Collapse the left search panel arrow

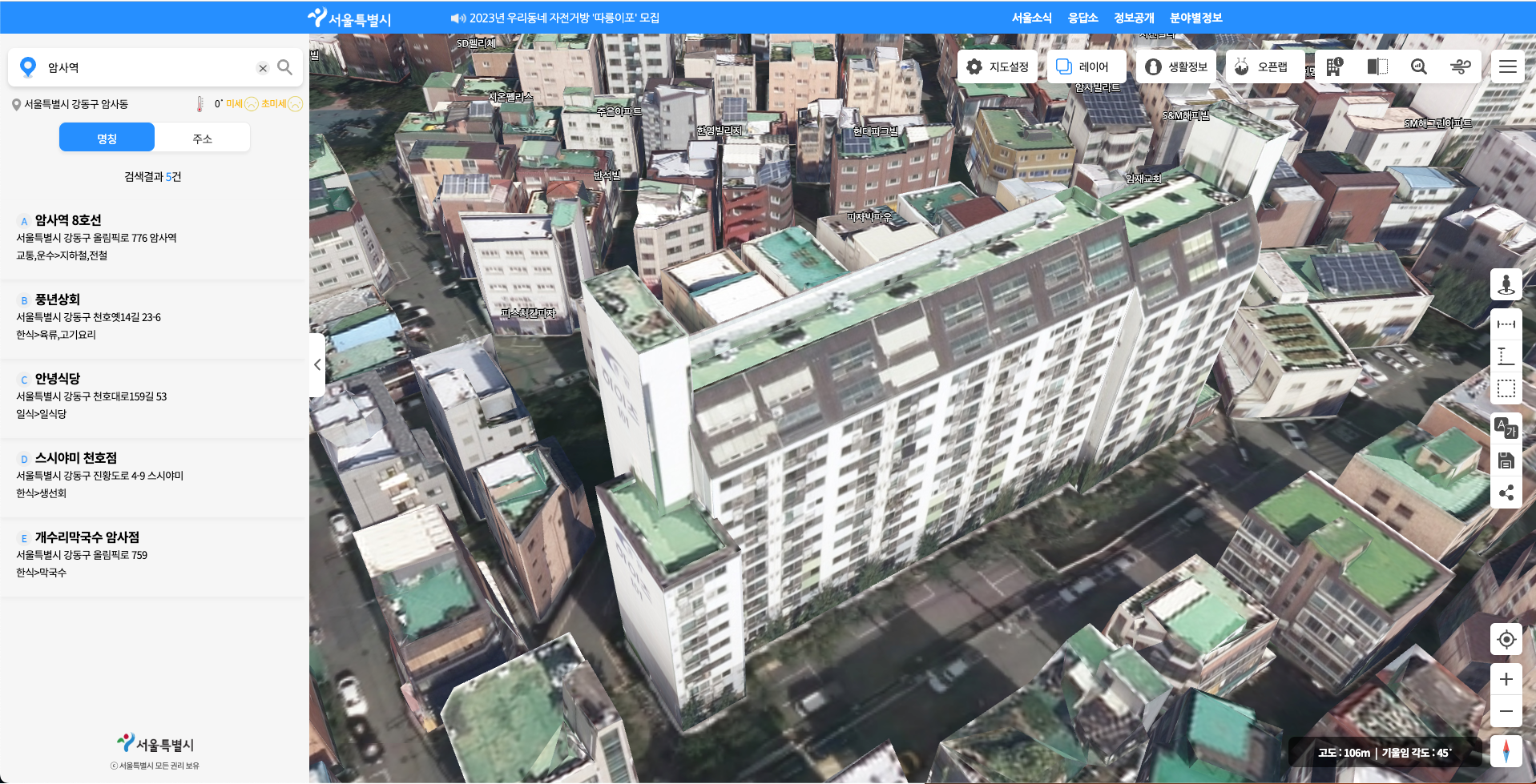(x=317, y=364)
